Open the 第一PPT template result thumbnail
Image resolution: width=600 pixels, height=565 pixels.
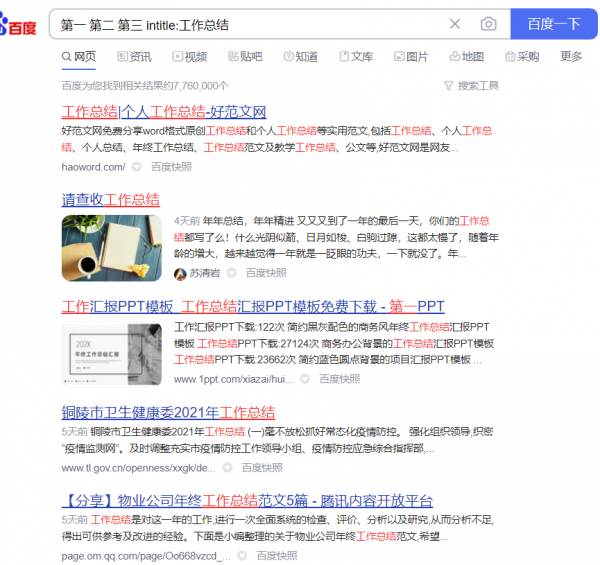coord(111,353)
